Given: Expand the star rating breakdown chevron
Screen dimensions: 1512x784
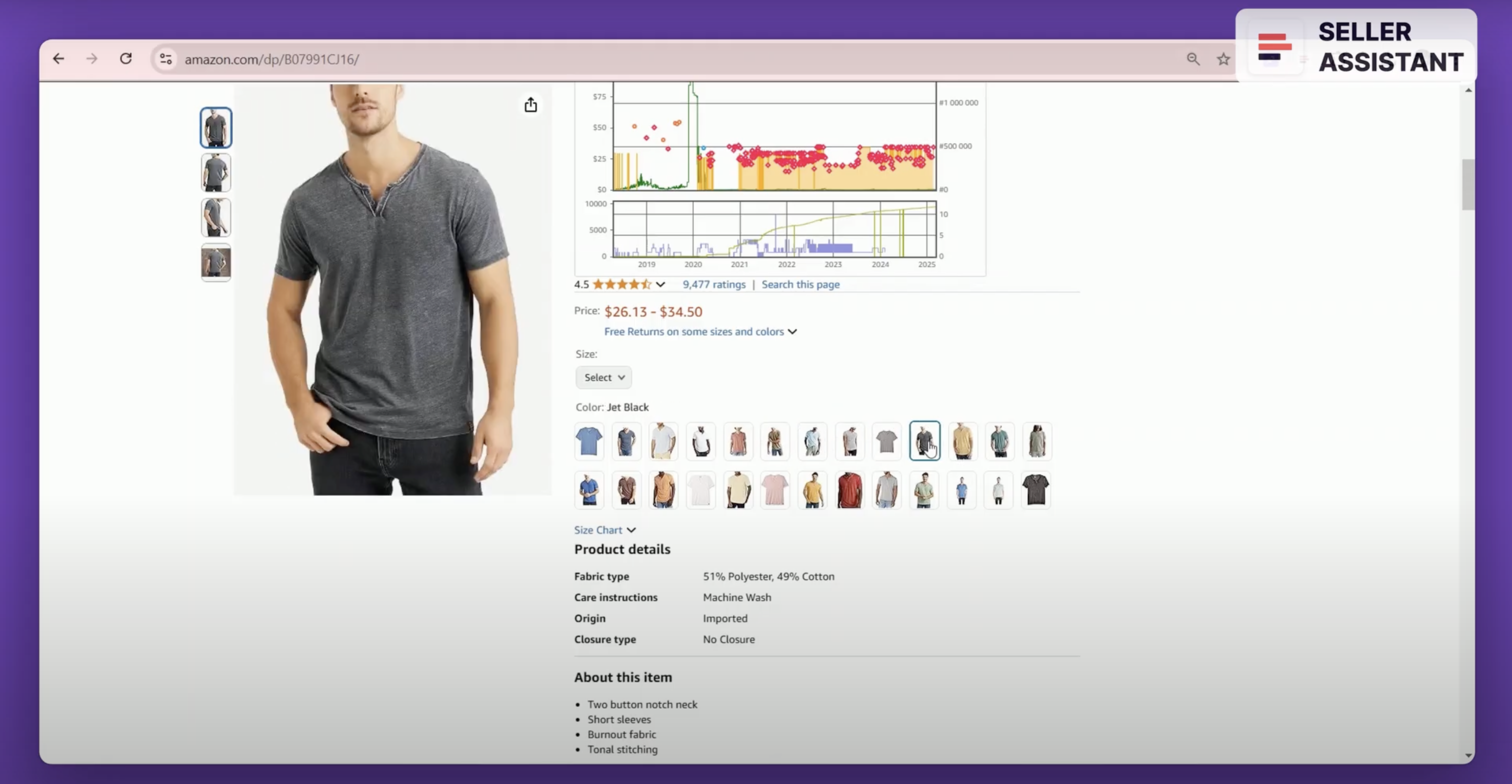Looking at the screenshot, I should tap(660, 284).
